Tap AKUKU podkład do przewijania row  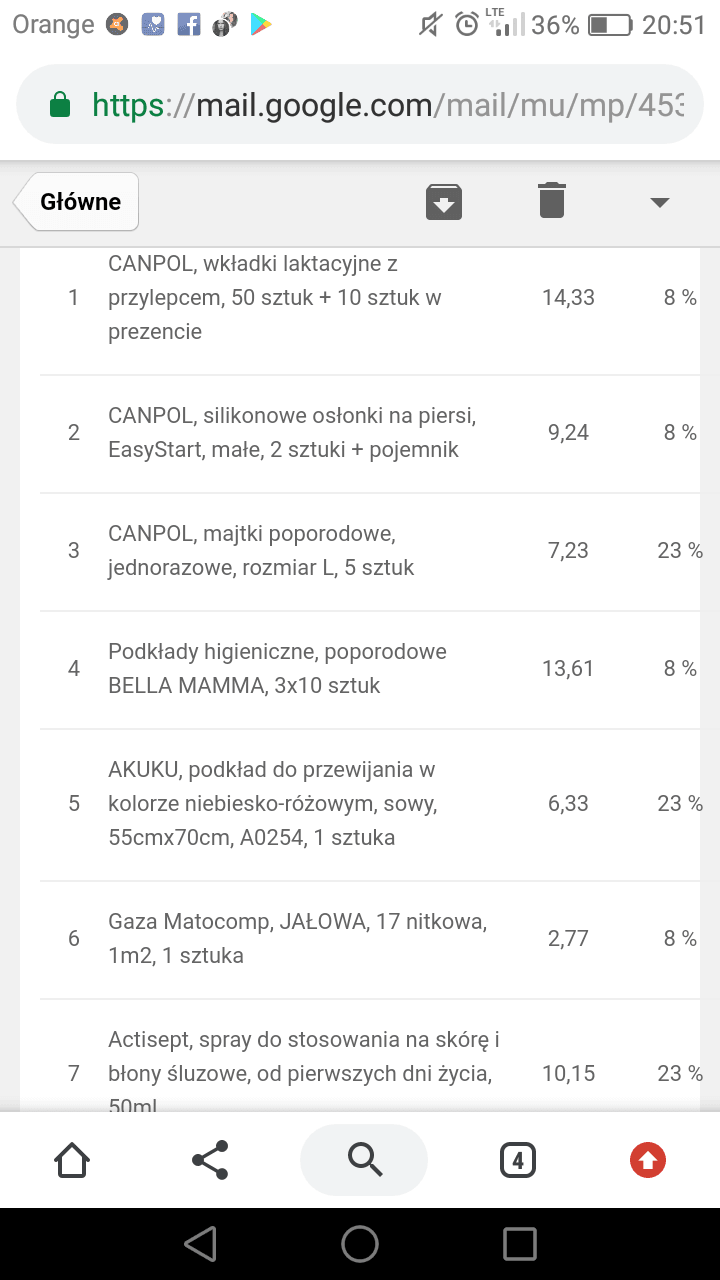coord(272,803)
